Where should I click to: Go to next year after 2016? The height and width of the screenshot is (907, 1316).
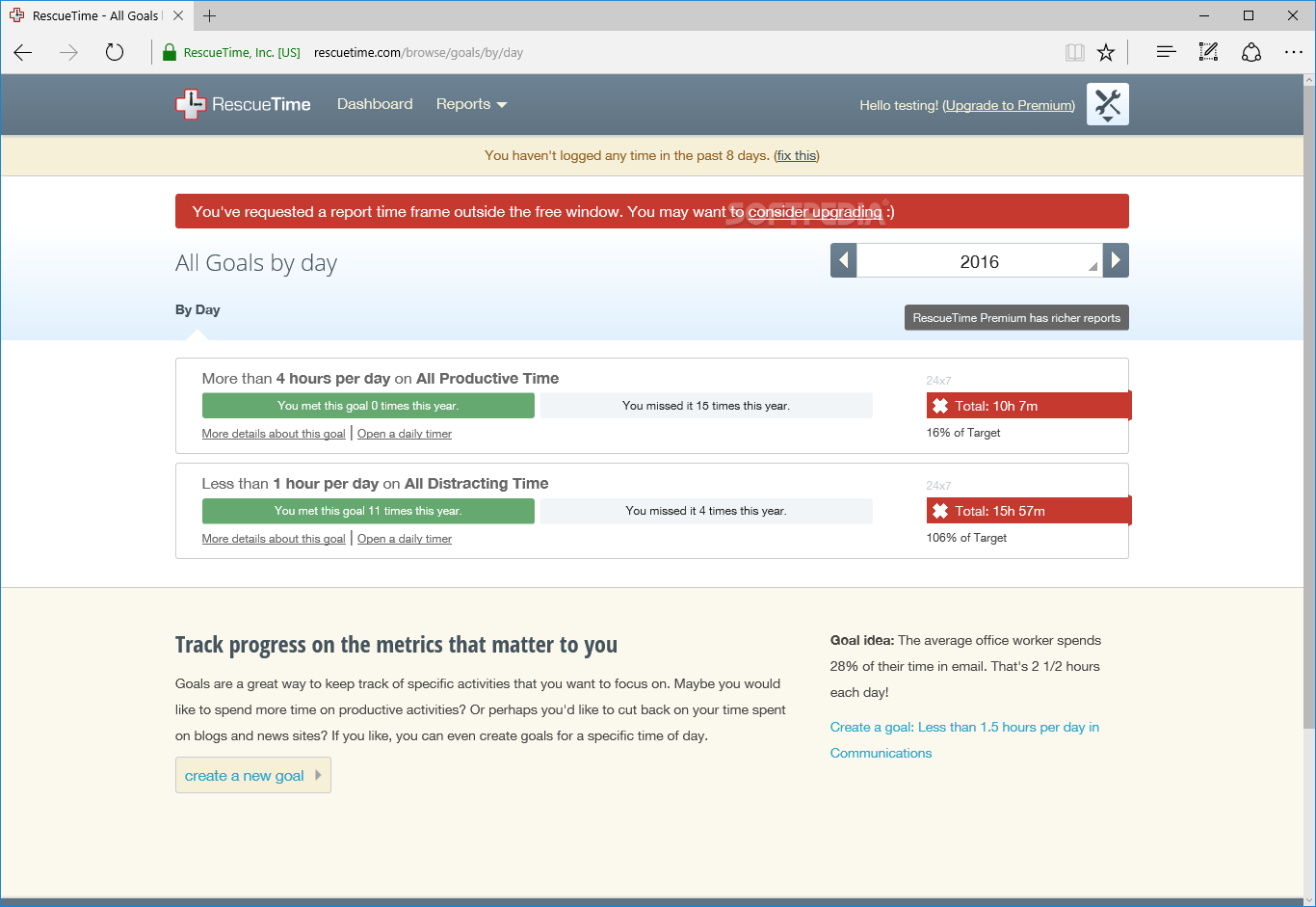pos(1116,260)
